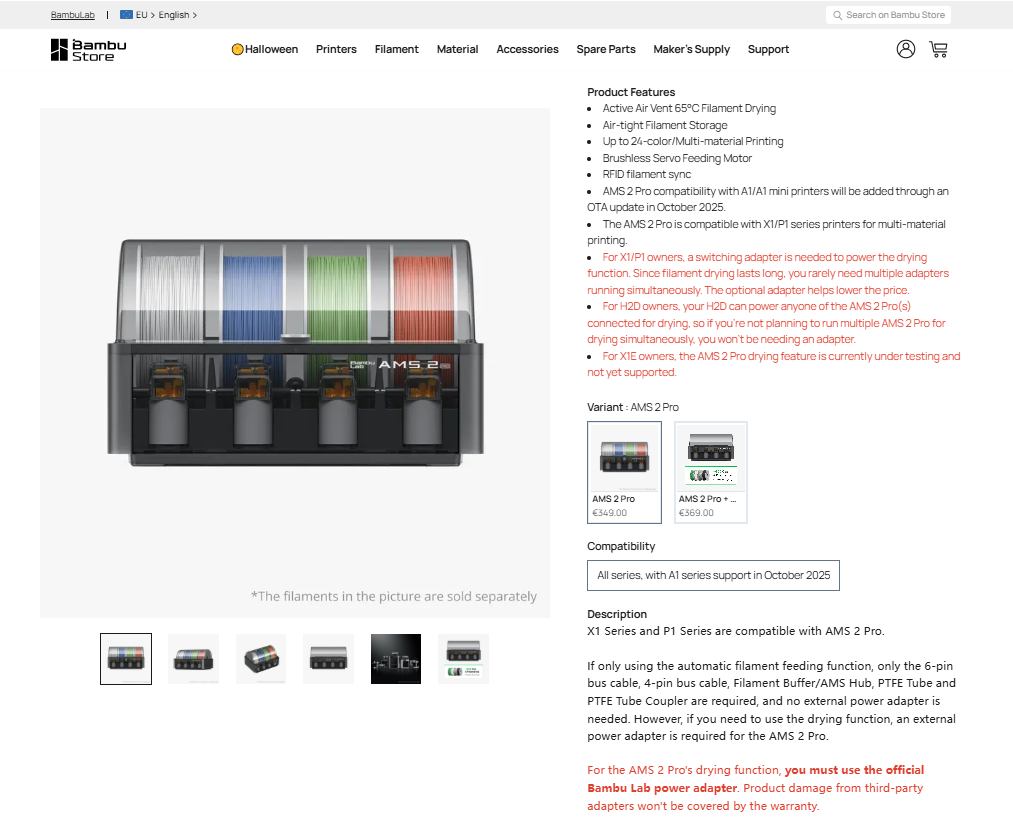Open the Halloween menu item
This screenshot has width=1013, height=818.
(265, 49)
